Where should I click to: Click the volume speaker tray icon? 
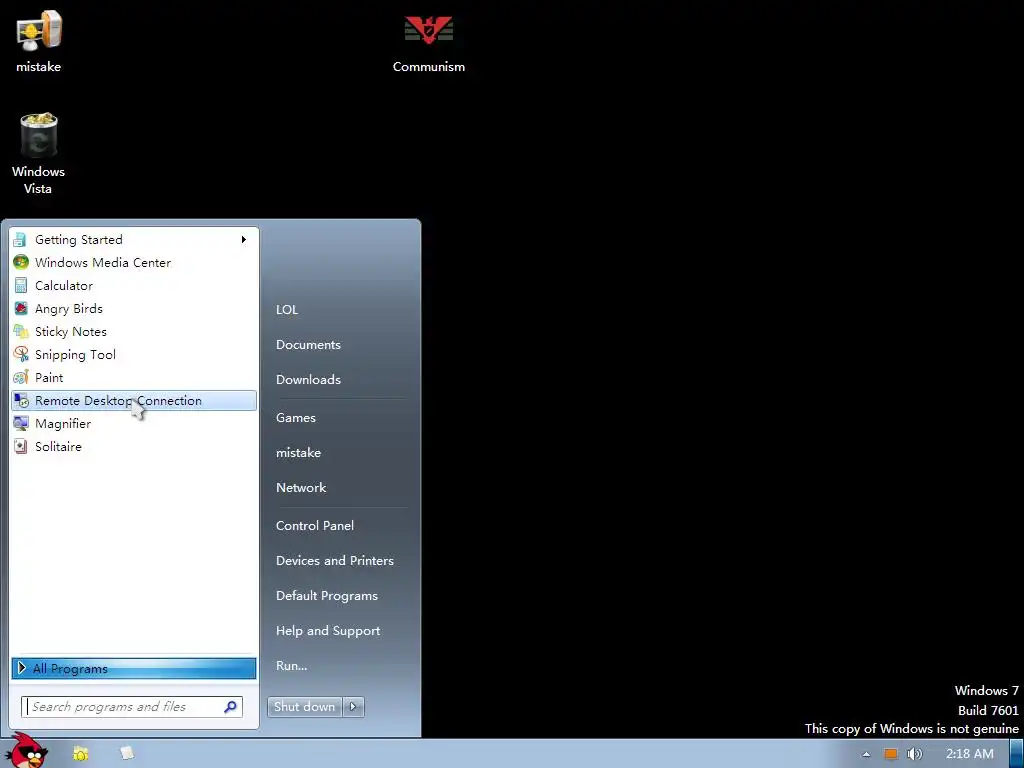click(914, 754)
